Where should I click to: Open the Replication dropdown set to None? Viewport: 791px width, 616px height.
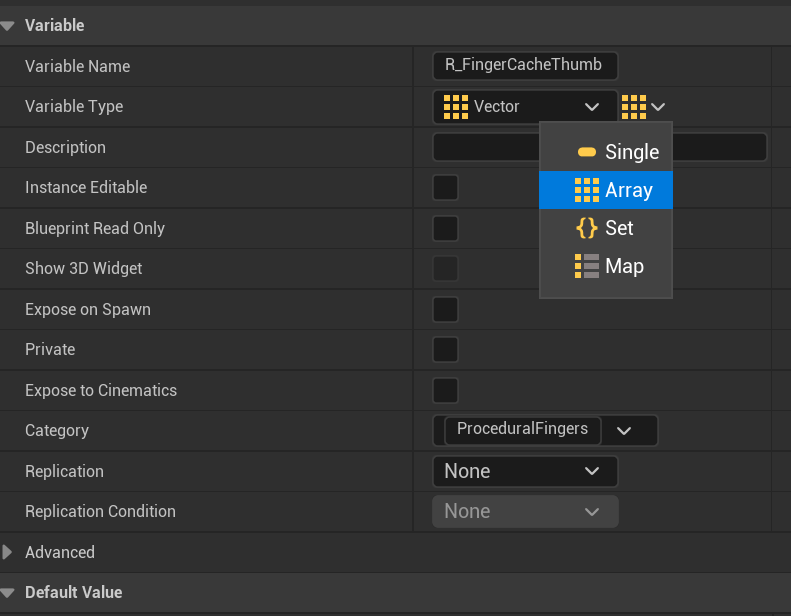[x=525, y=471]
